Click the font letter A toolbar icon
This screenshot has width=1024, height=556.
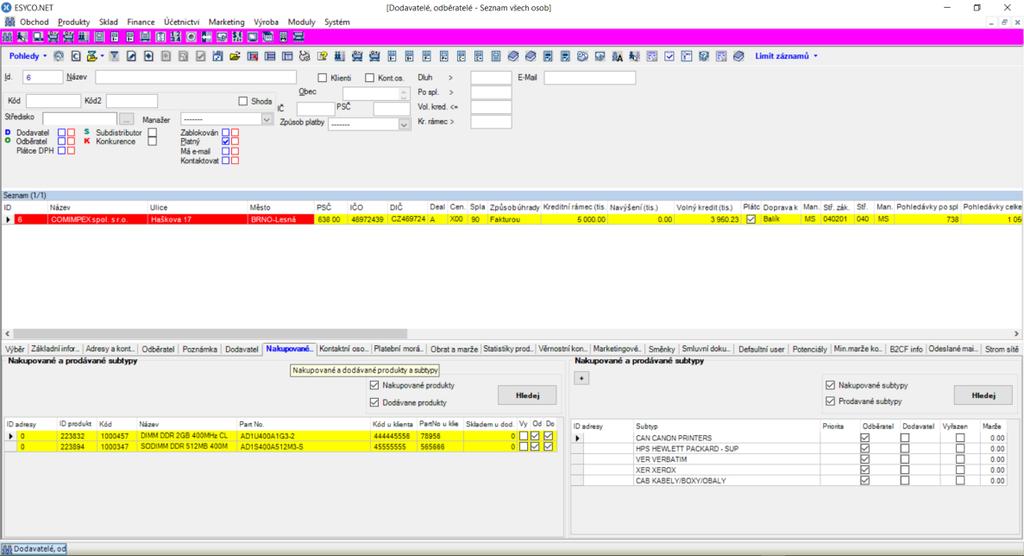point(617,56)
